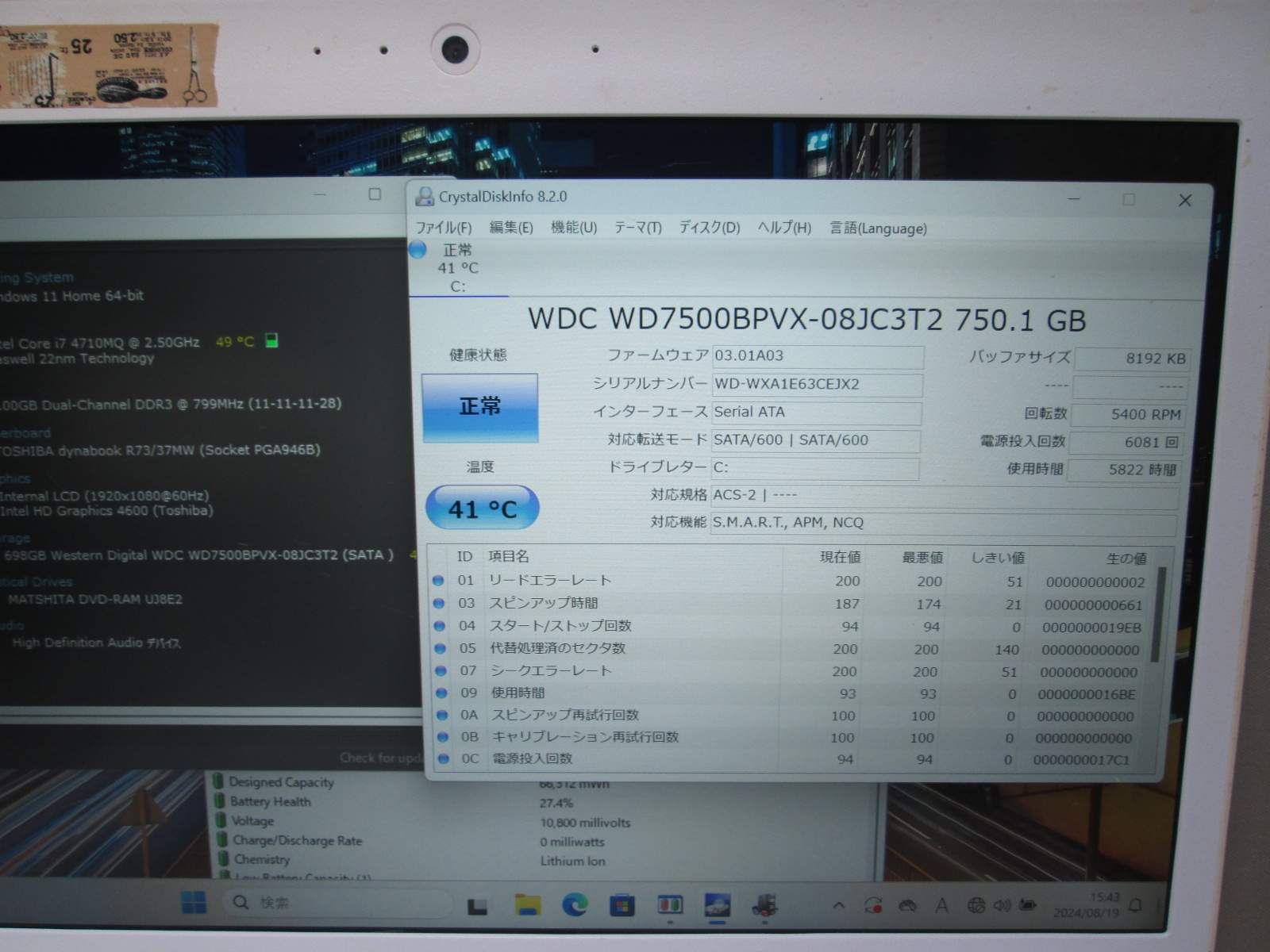Screen dimensions: 1270x952
Task: Click the transfer mode field SATA/600
Action: click(x=816, y=440)
